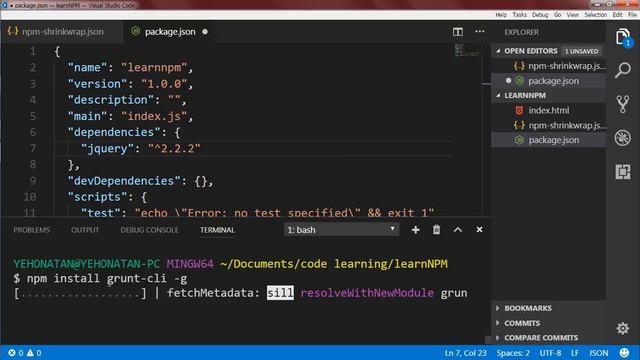Switch to the npm-shrinkwrap.json editor tab
The width and height of the screenshot is (640, 360).
[62, 32]
